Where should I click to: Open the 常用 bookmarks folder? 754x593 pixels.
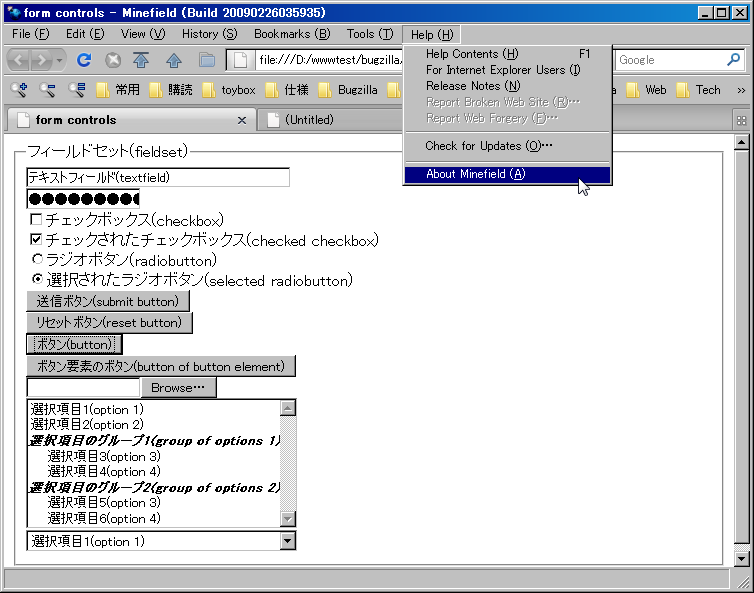(118, 90)
